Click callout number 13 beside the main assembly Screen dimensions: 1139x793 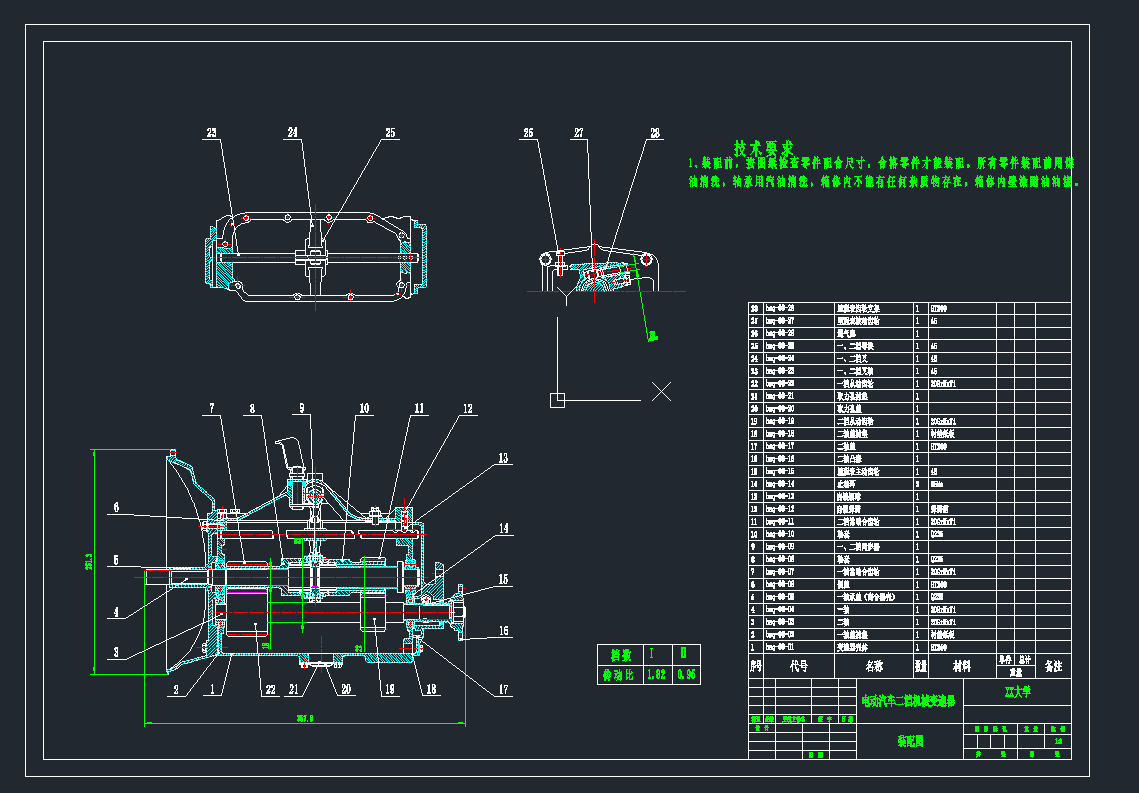pos(503,458)
